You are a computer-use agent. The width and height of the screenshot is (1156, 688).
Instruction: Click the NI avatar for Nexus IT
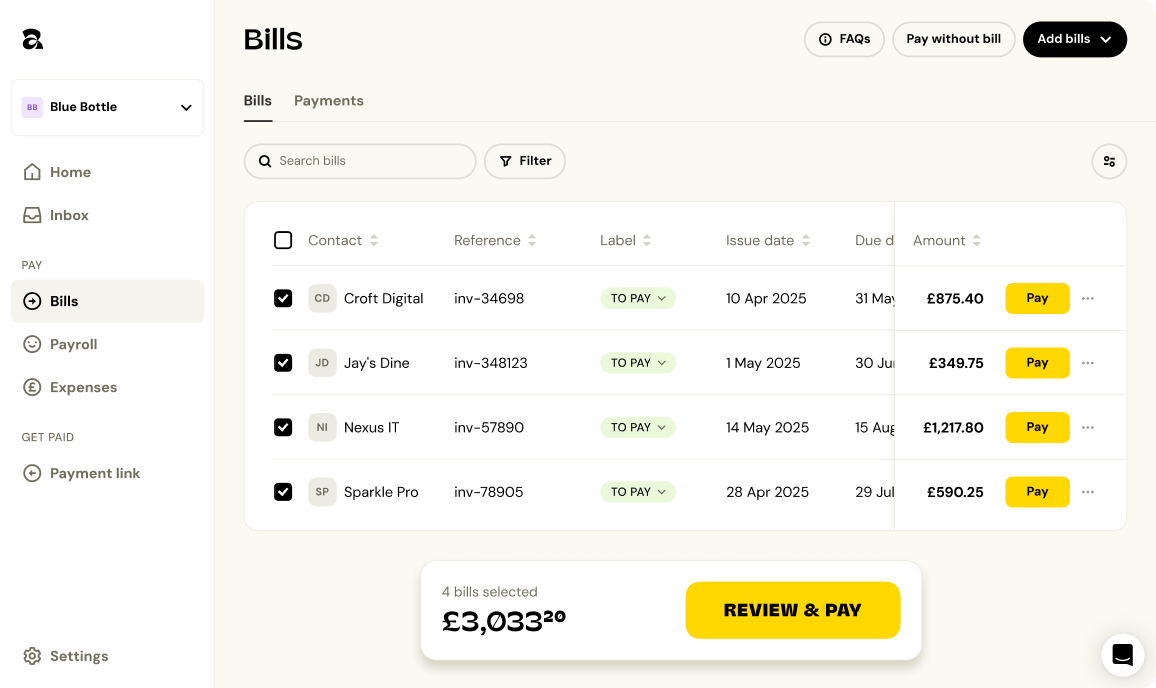tap(322, 427)
